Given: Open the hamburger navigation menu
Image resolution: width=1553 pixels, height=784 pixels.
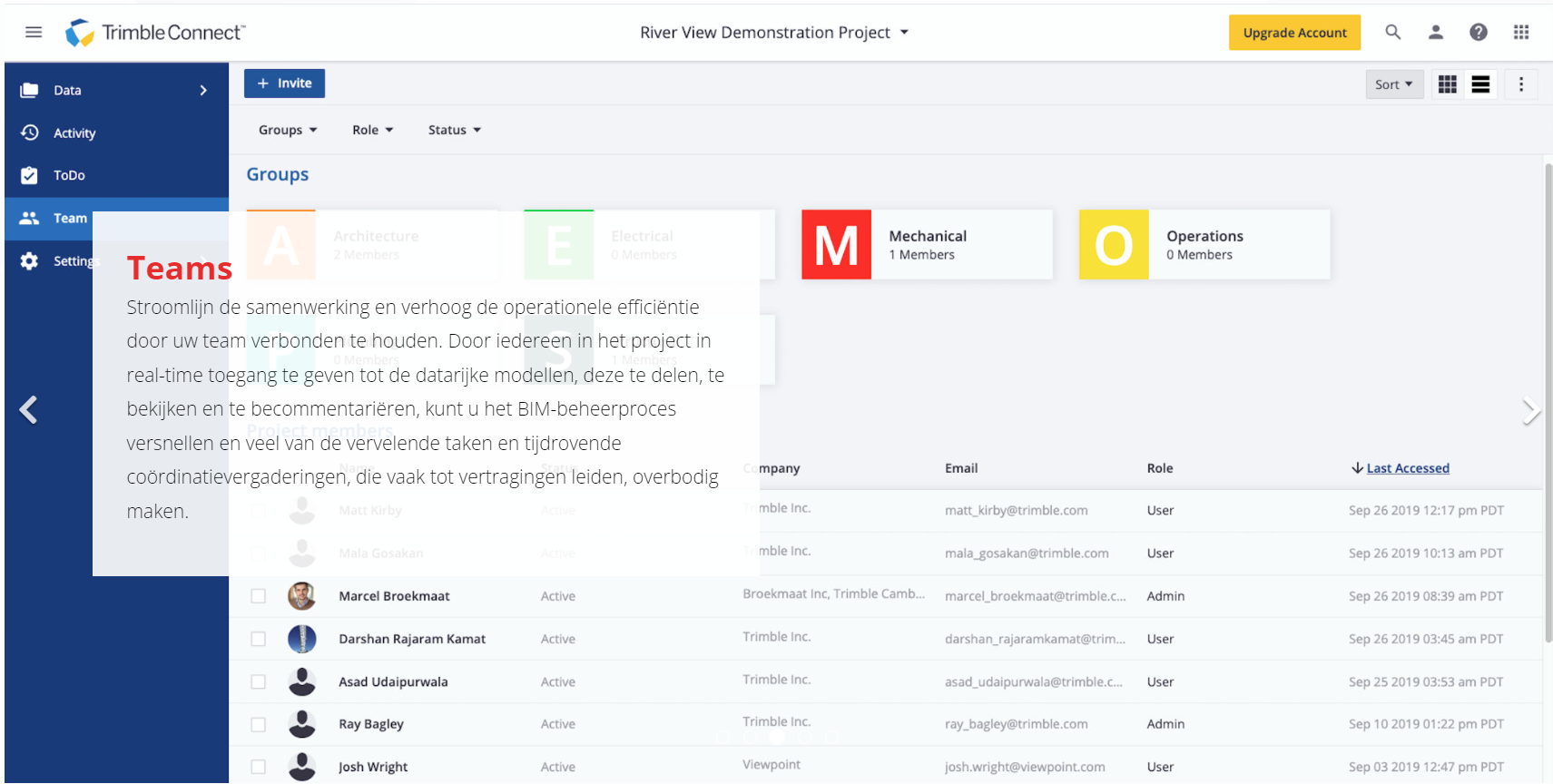Looking at the screenshot, I should pyautogui.click(x=34, y=33).
